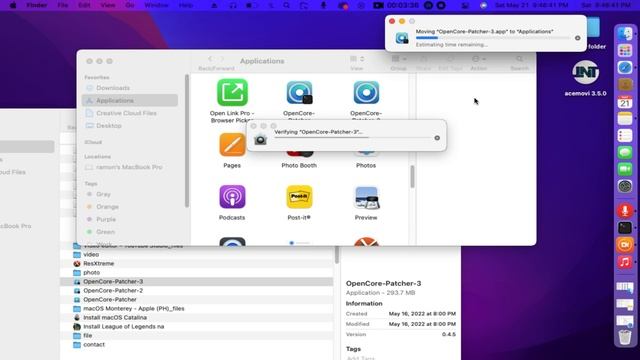Open Safari from the Dock

click(625, 68)
